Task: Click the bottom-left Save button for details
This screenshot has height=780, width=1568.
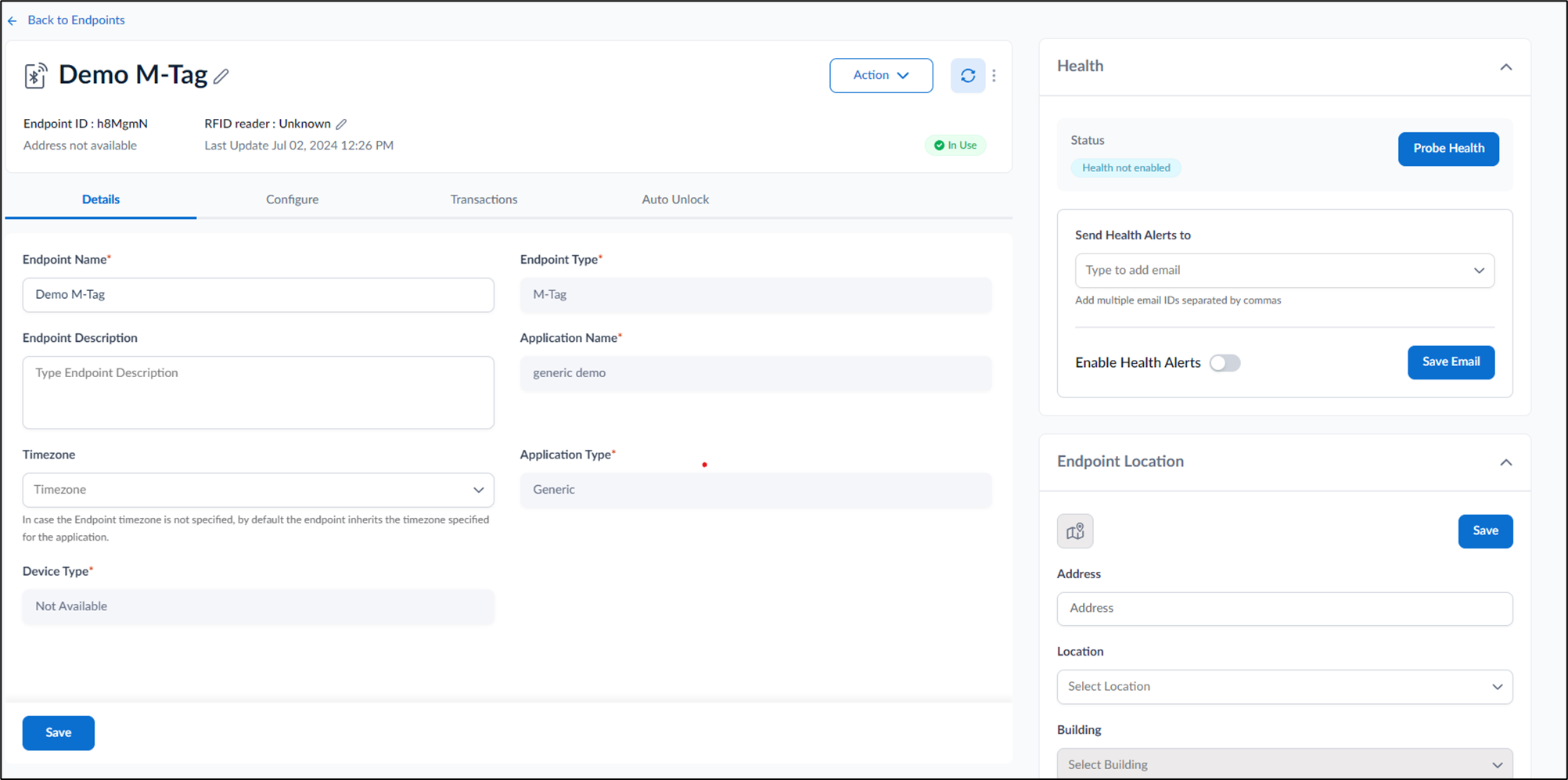Action: click(x=59, y=733)
